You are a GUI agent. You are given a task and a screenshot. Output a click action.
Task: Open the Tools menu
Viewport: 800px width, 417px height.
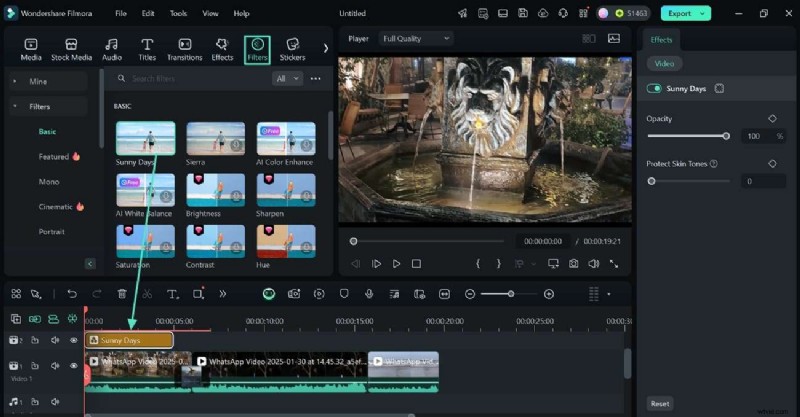tap(178, 13)
